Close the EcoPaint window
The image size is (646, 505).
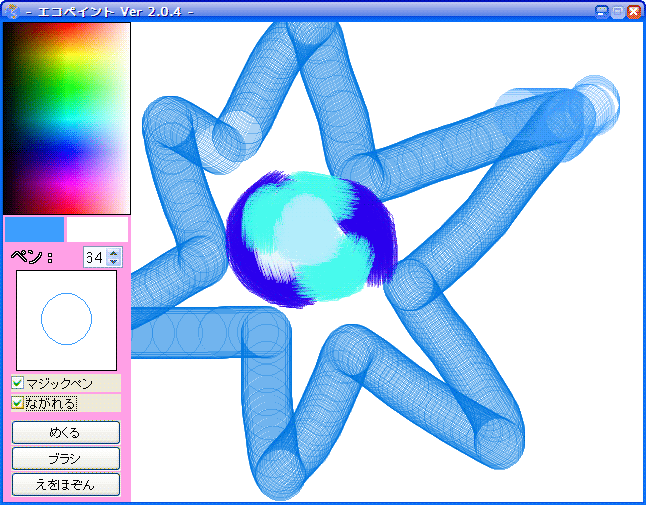[x=634, y=12]
